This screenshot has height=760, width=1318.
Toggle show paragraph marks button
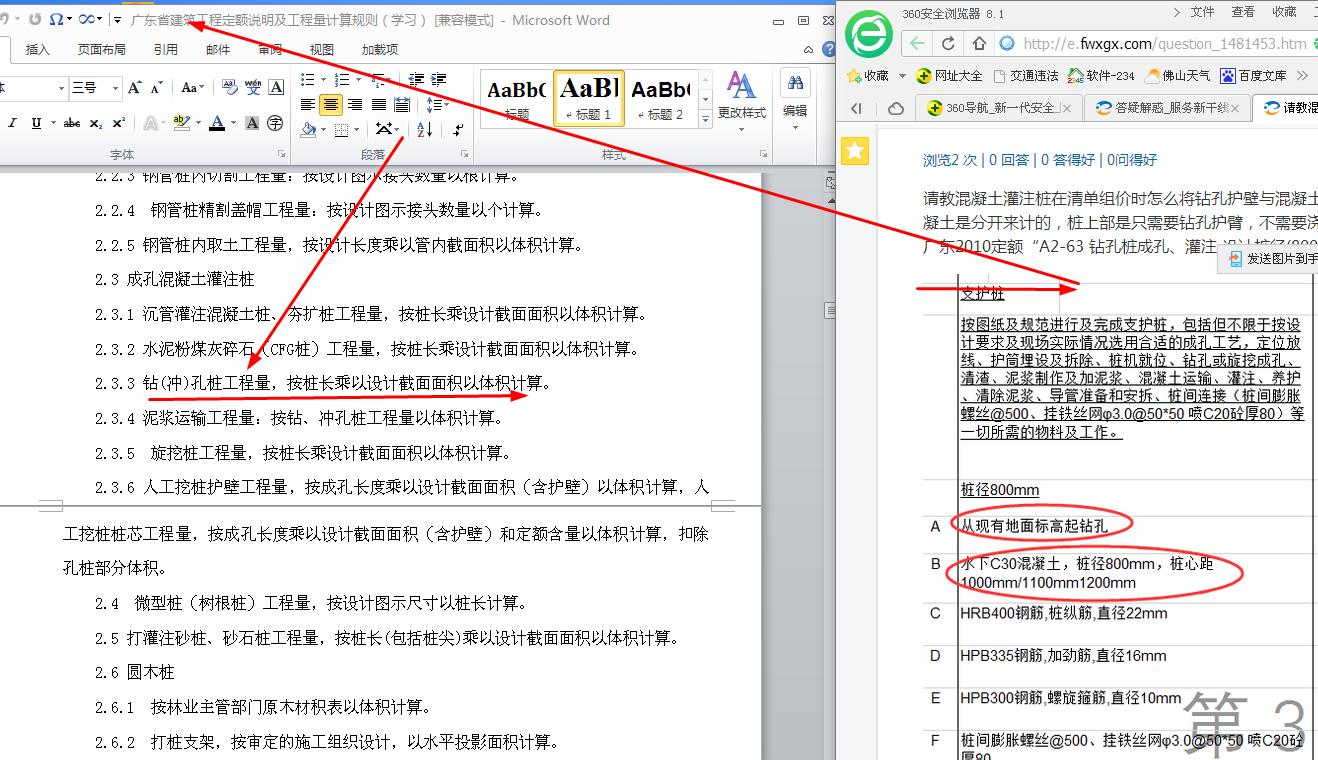pyautogui.click(x=458, y=129)
